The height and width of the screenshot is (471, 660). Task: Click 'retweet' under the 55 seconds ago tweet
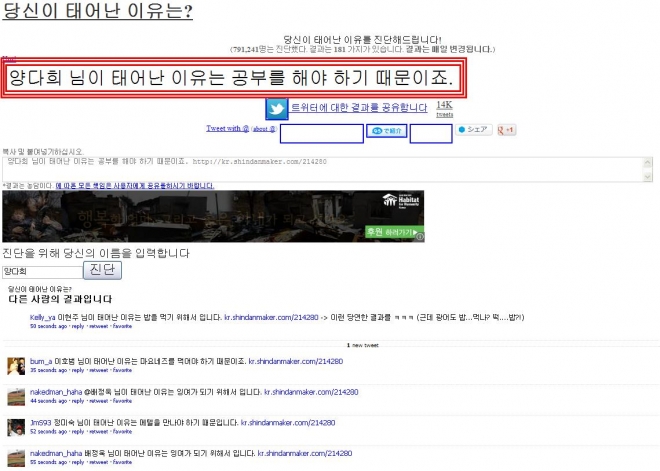tap(98, 462)
